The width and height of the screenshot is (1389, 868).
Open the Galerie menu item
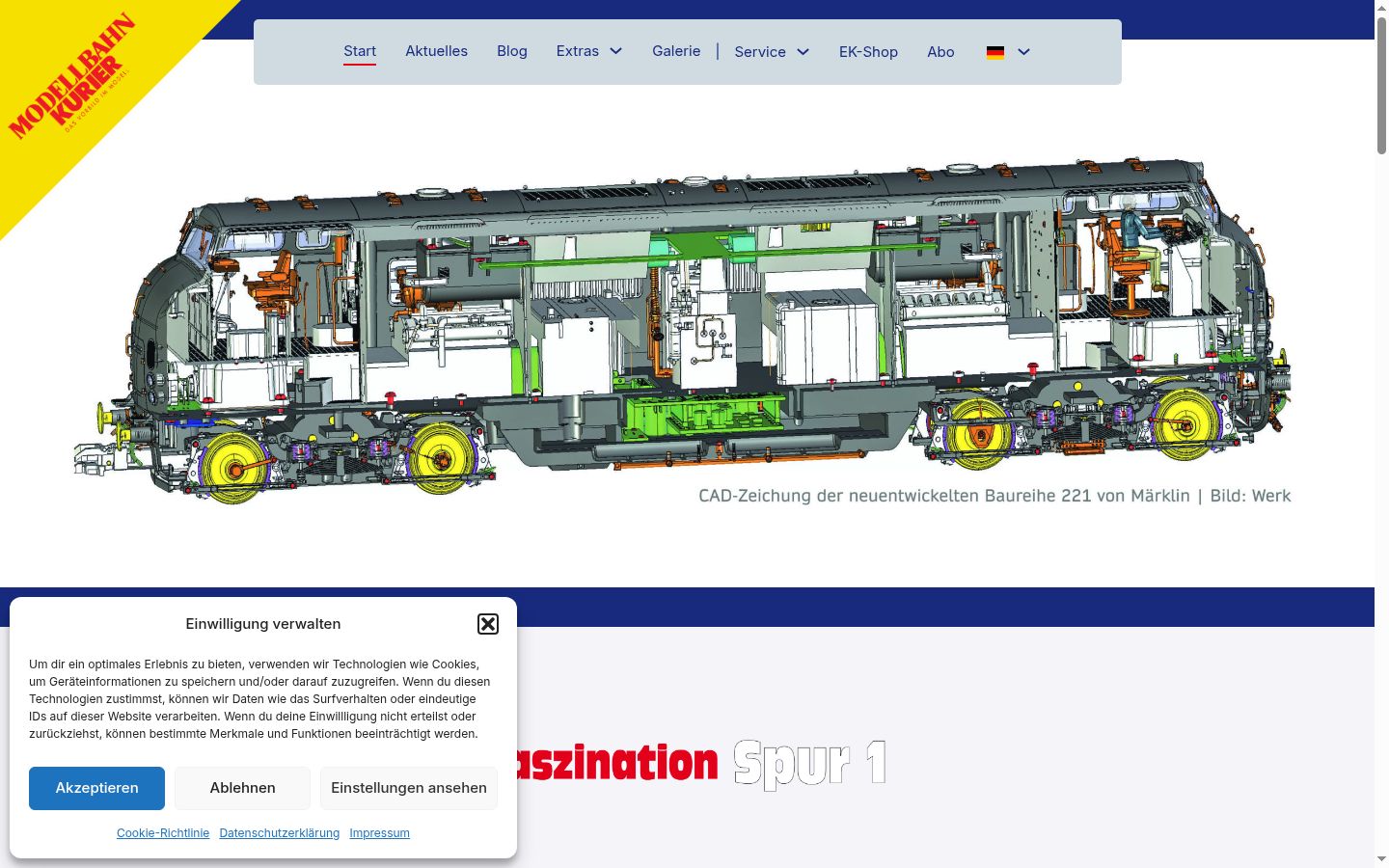coord(676,51)
